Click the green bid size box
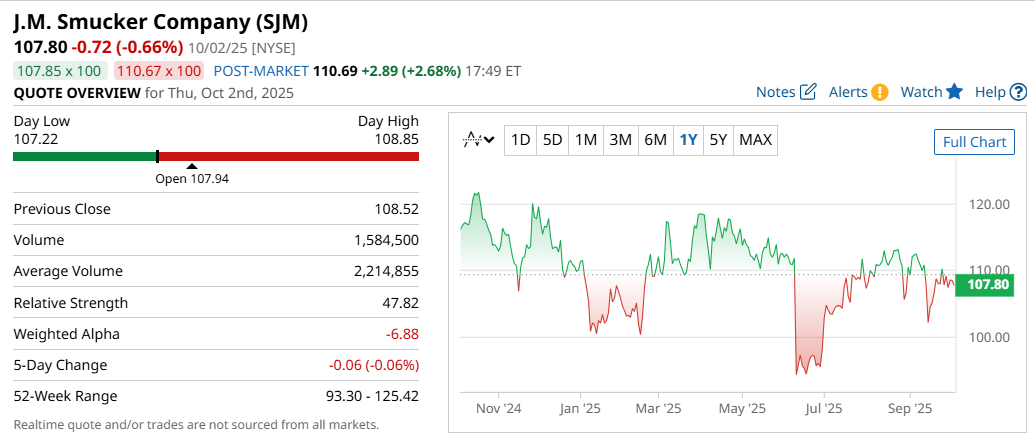 coord(60,71)
